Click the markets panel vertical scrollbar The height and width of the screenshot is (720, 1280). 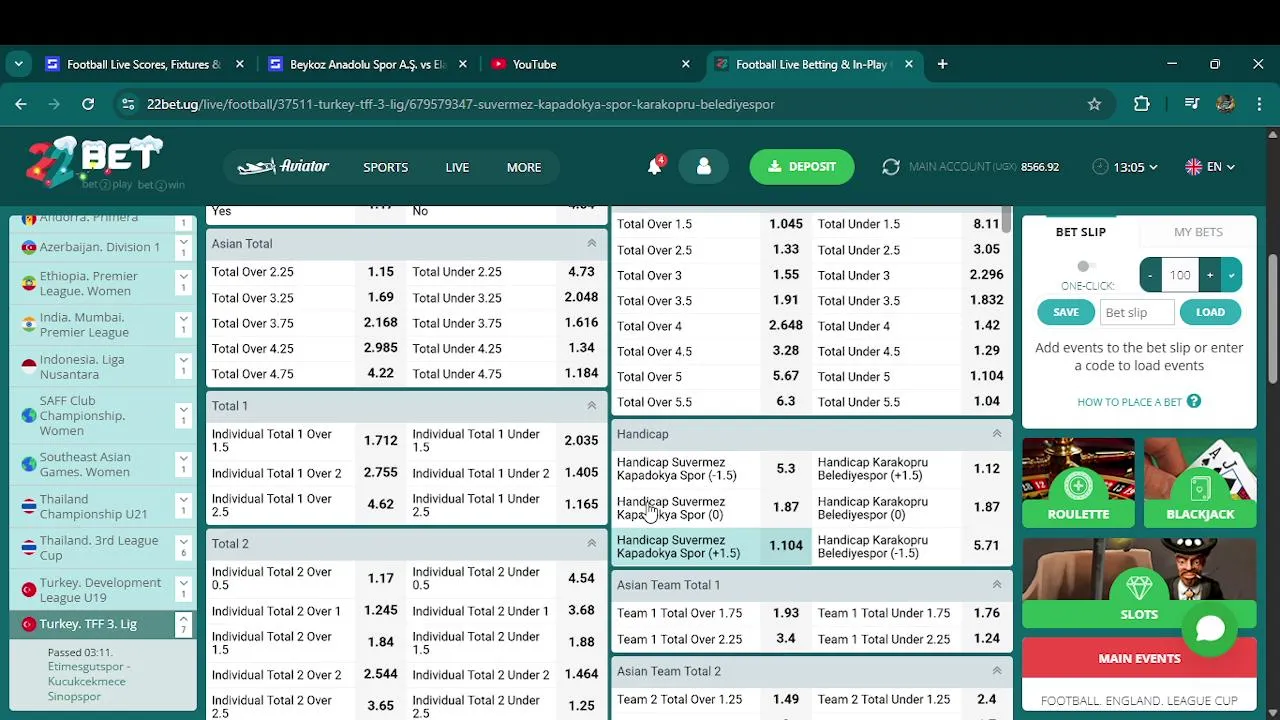pyautogui.click(x=1007, y=220)
